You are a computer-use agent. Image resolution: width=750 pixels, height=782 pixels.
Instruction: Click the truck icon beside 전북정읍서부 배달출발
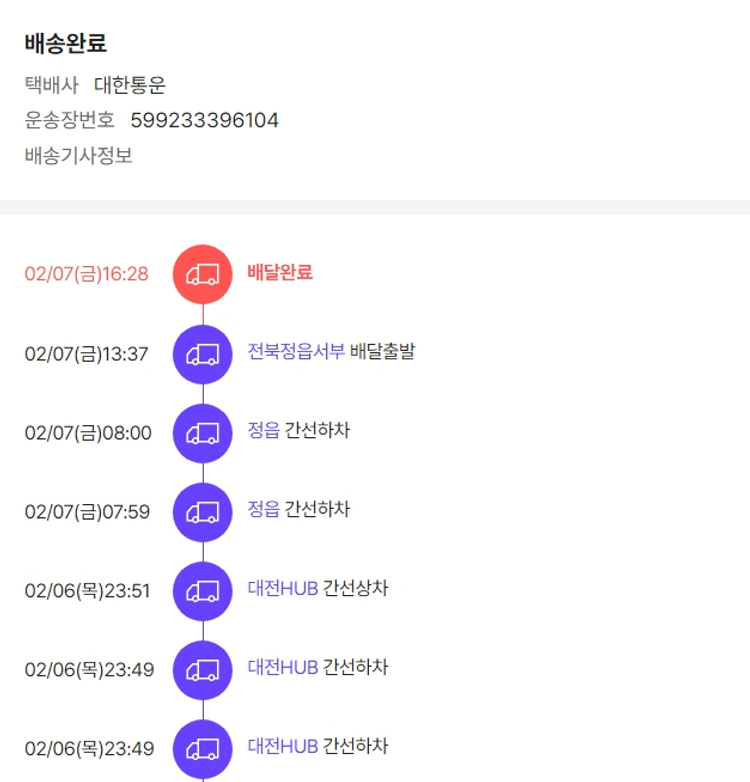pyautogui.click(x=202, y=353)
